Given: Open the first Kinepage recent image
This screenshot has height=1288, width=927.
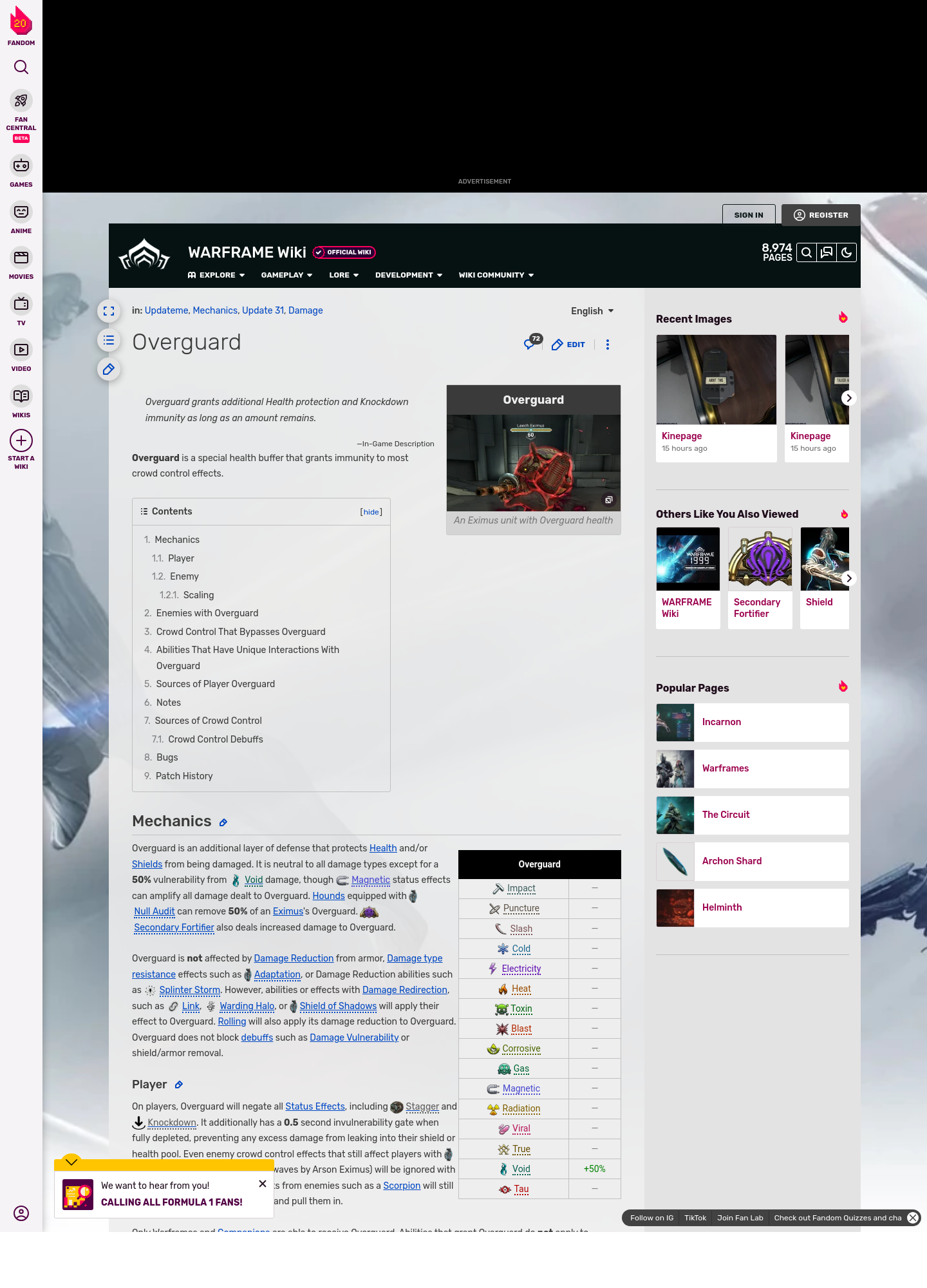Looking at the screenshot, I should [x=716, y=398].
